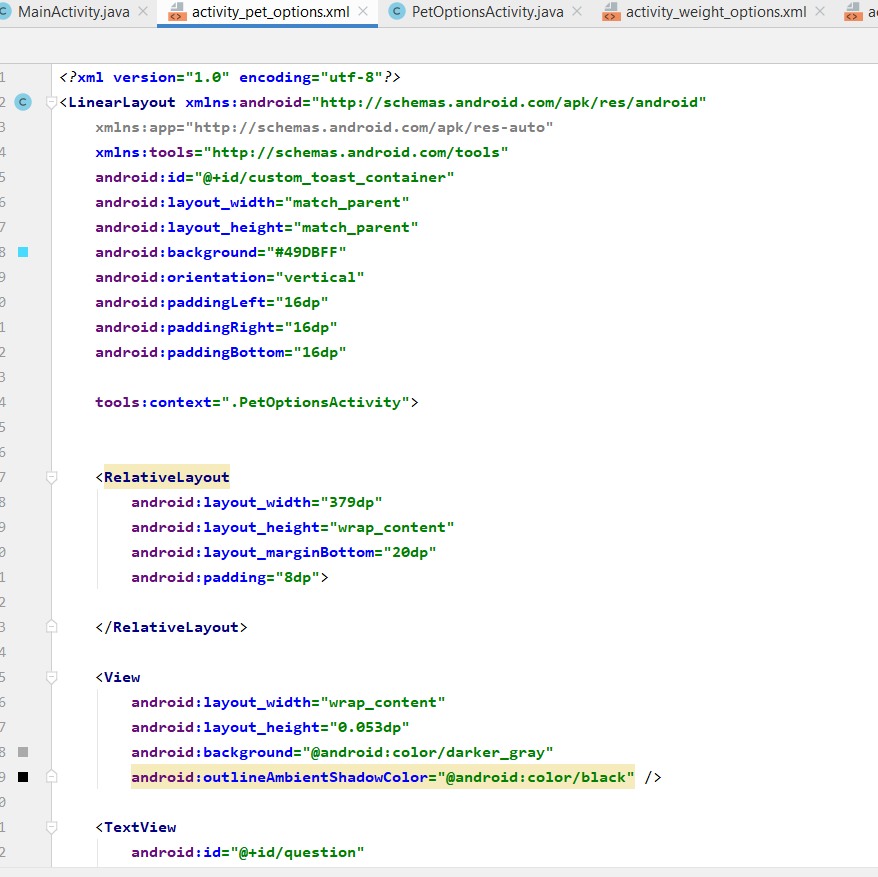878x877 pixels.
Task: Select the highlighted RelativeLayout tag text
Action: (166, 477)
